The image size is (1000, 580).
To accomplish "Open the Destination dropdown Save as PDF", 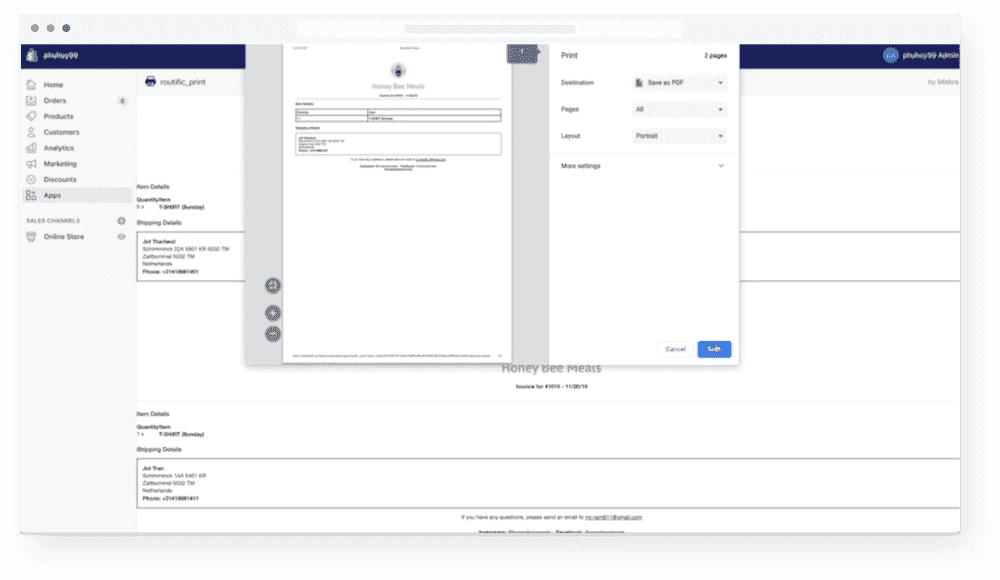I will tap(679, 83).
